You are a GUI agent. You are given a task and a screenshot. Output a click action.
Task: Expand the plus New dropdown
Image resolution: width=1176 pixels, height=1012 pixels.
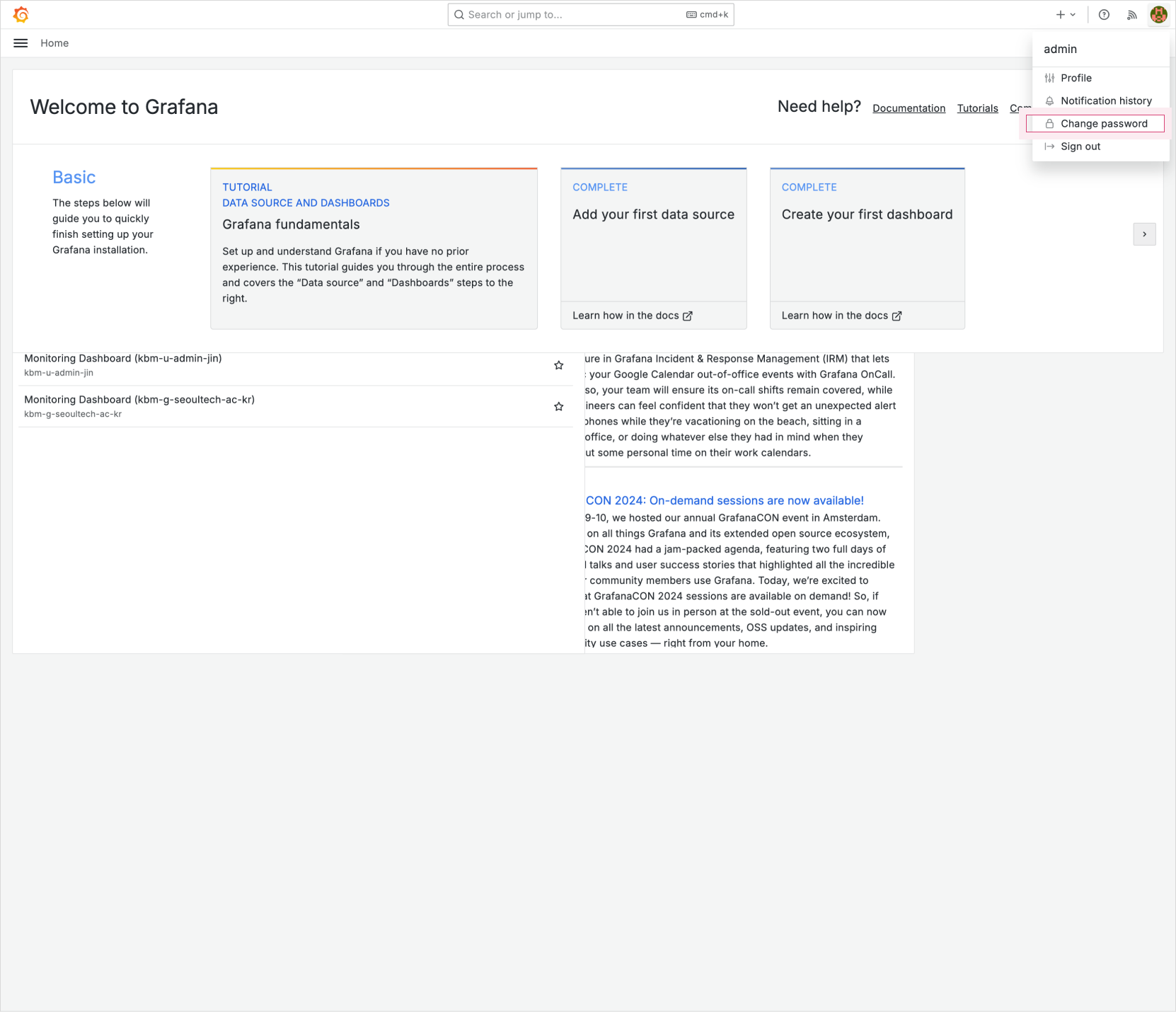pyautogui.click(x=1066, y=14)
